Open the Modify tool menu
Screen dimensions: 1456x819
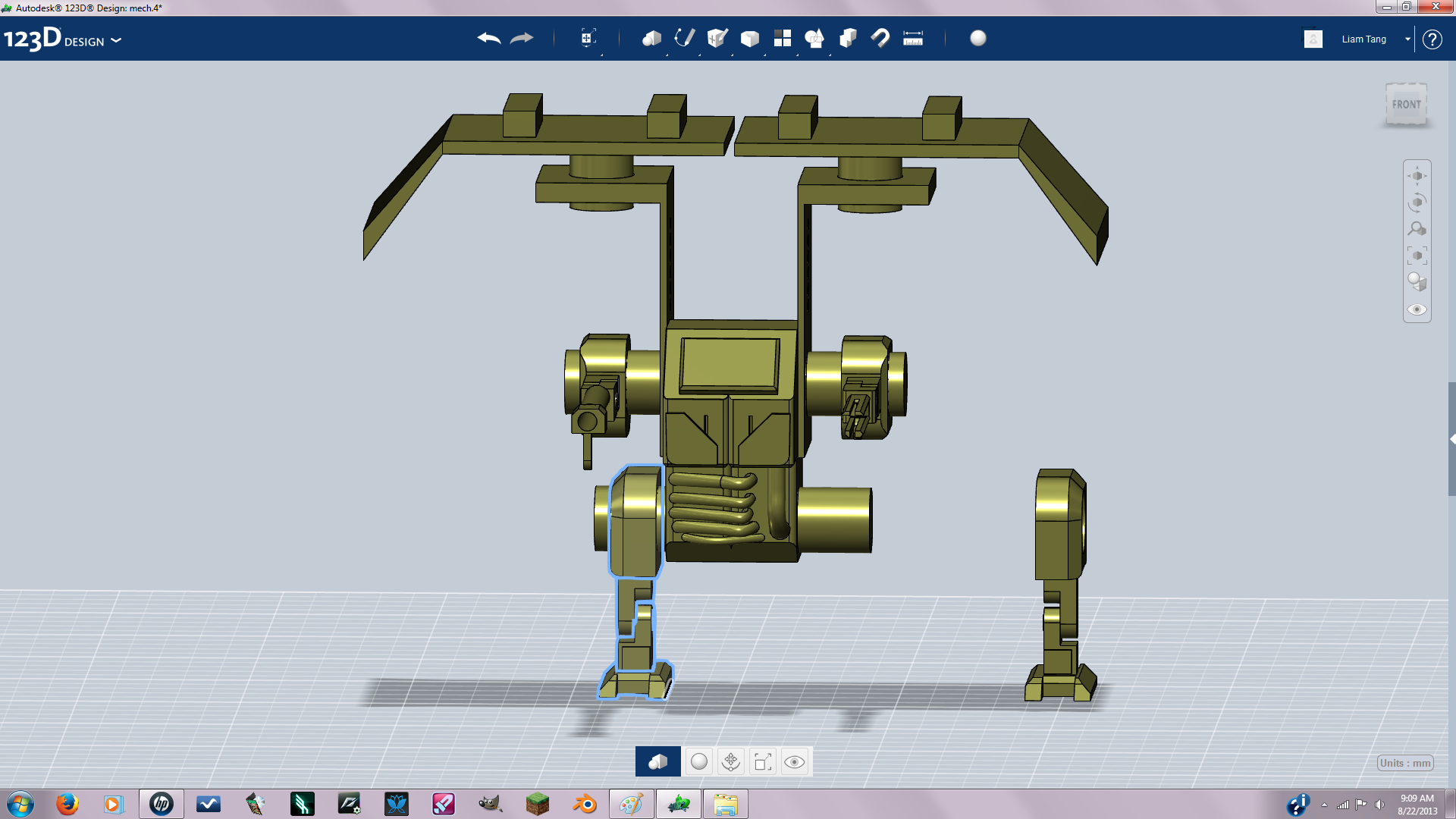[x=750, y=38]
